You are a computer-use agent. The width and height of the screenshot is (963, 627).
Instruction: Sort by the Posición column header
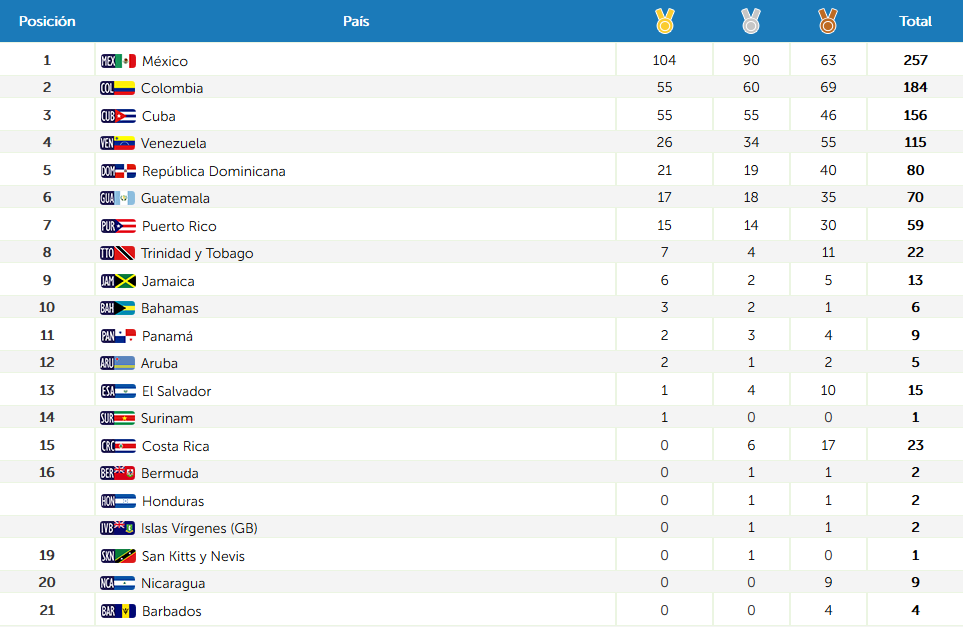coord(47,21)
